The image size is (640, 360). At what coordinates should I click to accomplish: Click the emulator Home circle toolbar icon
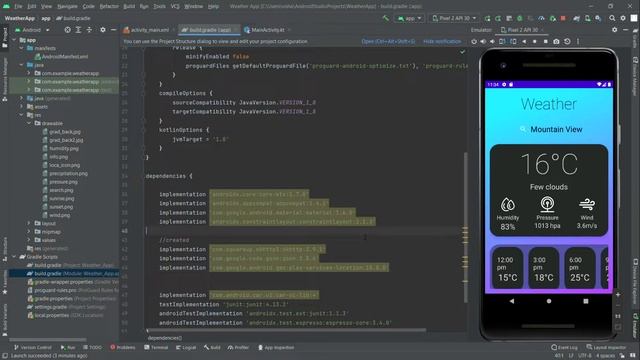pyautogui.click(x=535, y=42)
